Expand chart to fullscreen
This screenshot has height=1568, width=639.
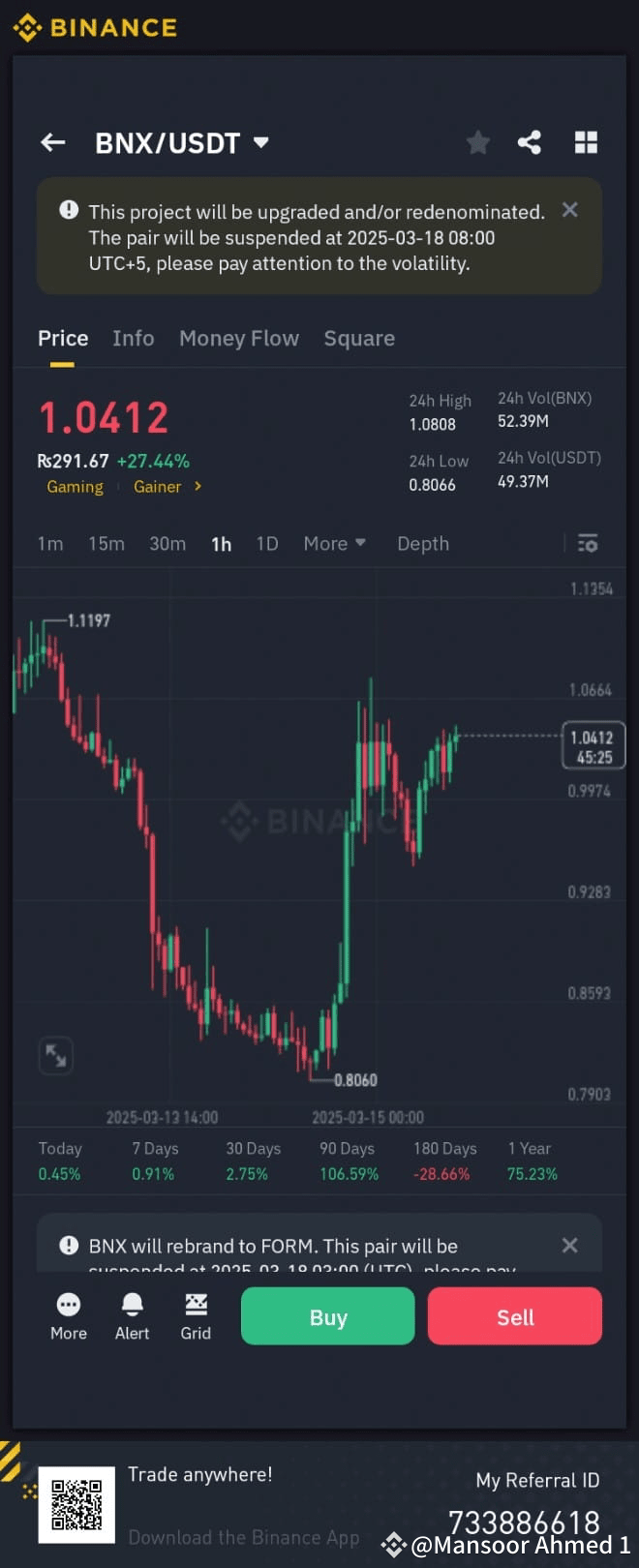coord(56,1055)
